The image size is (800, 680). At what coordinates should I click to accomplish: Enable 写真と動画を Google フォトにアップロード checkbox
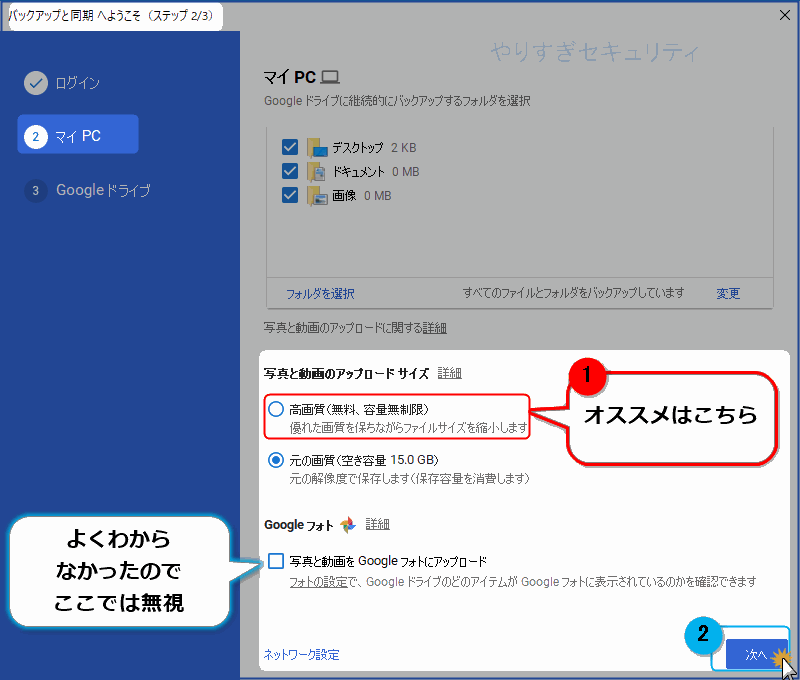[x=276, y=561]
